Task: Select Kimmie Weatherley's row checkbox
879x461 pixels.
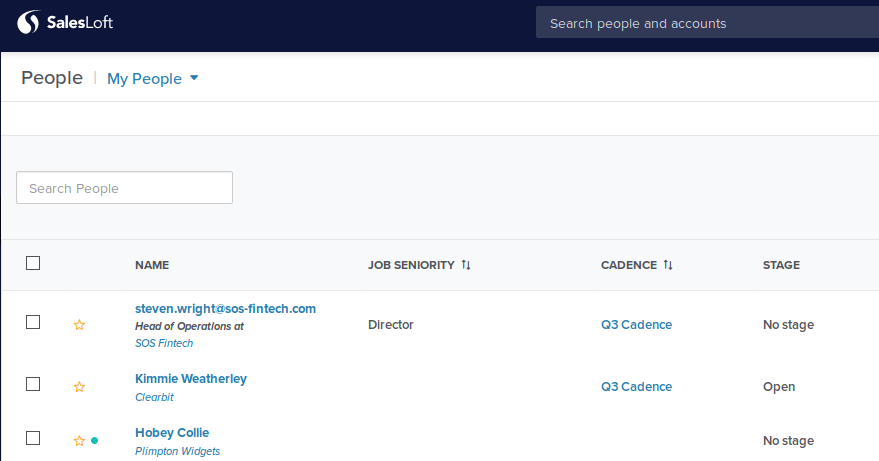Action: 33,384
